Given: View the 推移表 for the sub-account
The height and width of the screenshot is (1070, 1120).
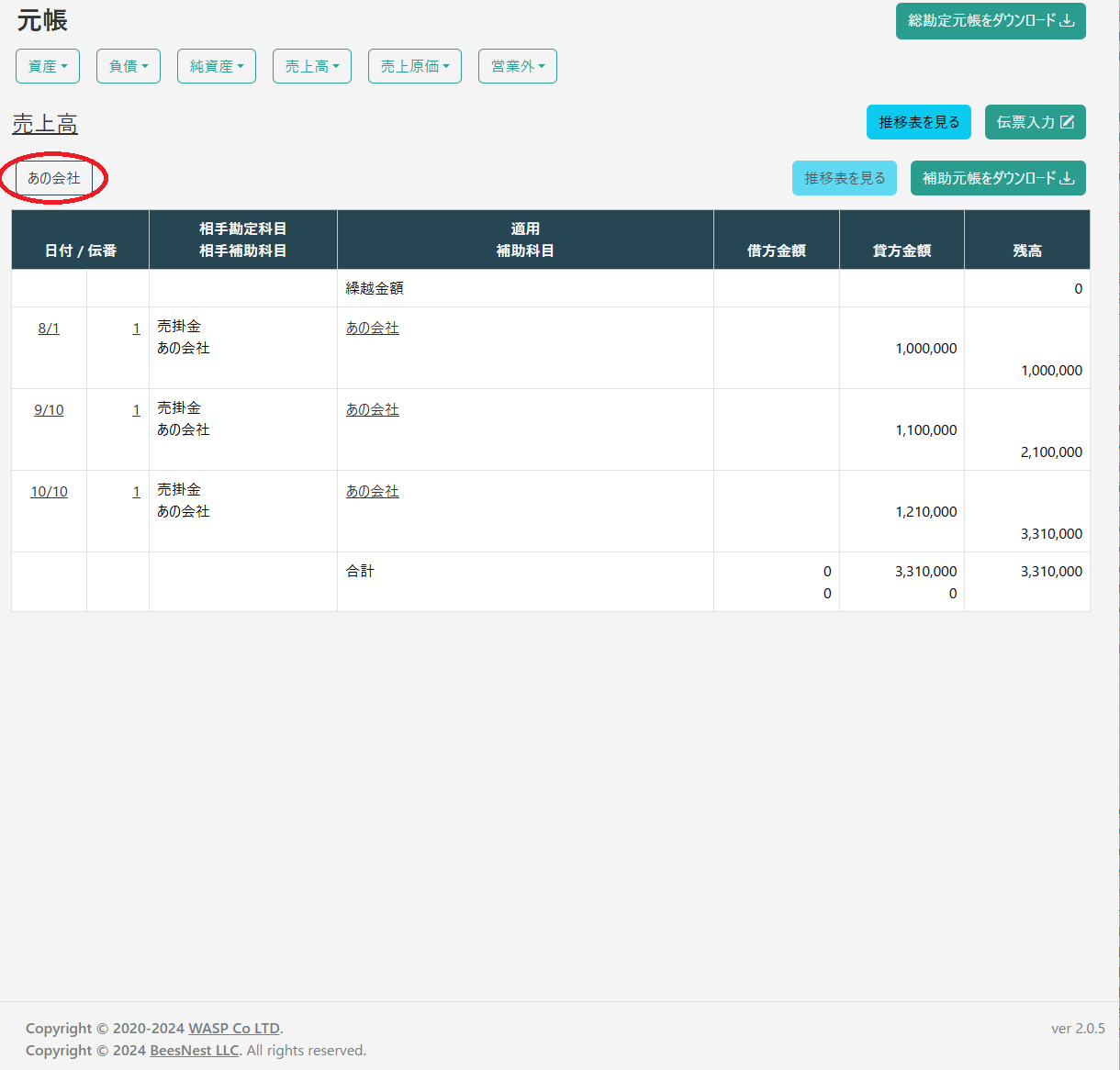Looking at the screenshot, I should 844,178.
